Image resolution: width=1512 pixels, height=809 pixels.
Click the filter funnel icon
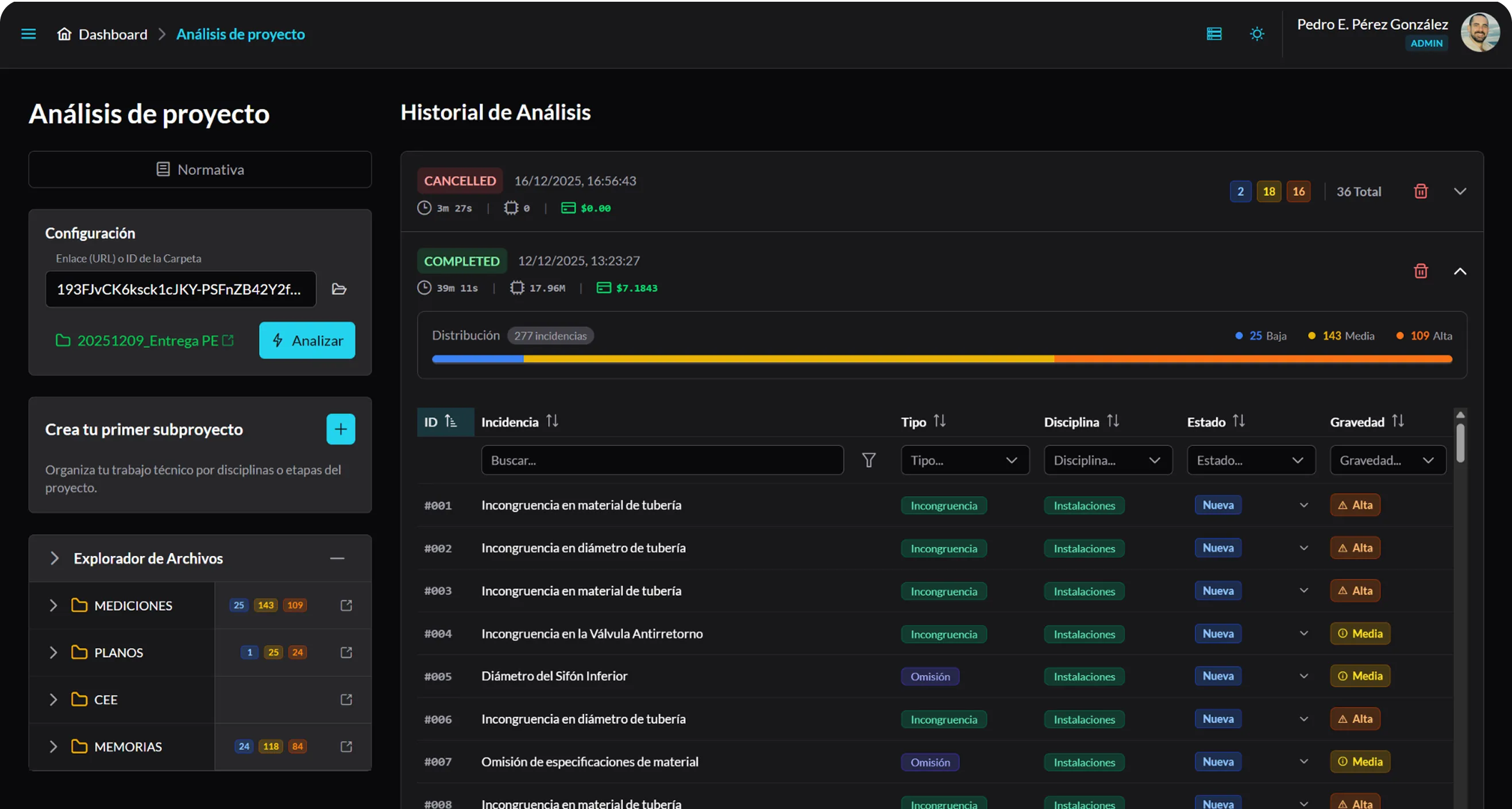pos(869,460)
